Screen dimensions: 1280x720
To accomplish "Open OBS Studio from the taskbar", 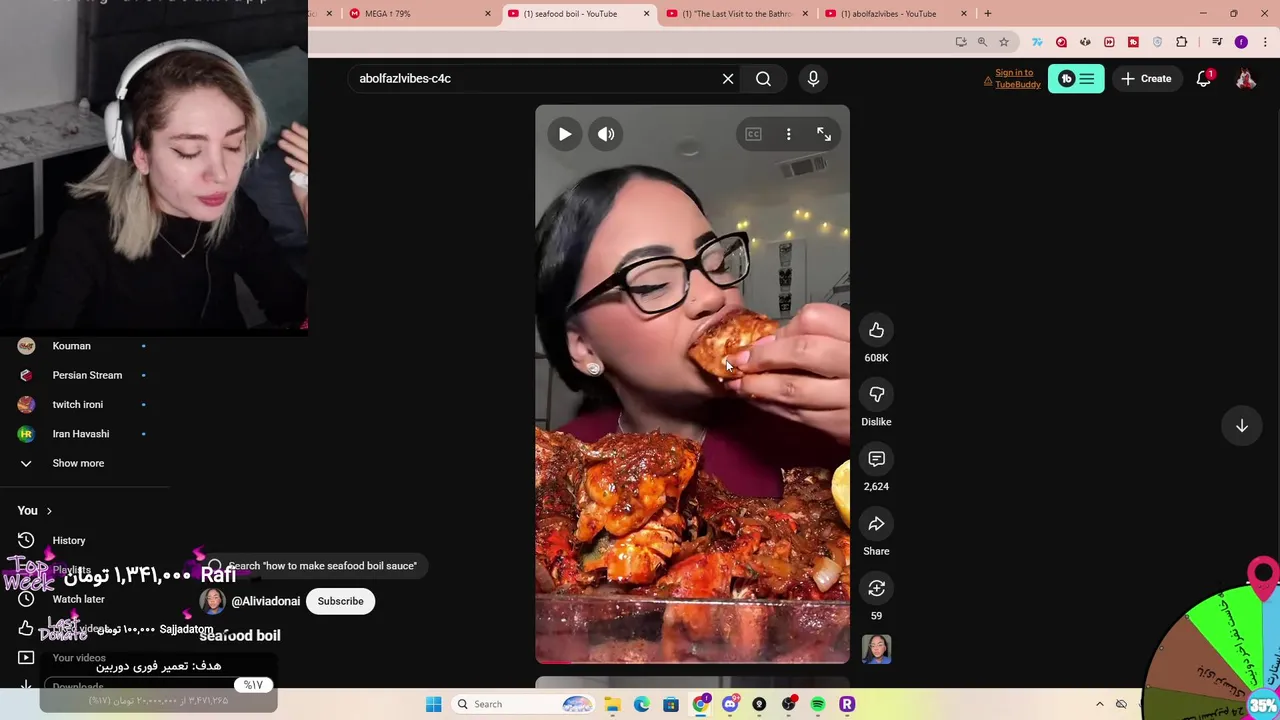I will (x=789, y=704).
